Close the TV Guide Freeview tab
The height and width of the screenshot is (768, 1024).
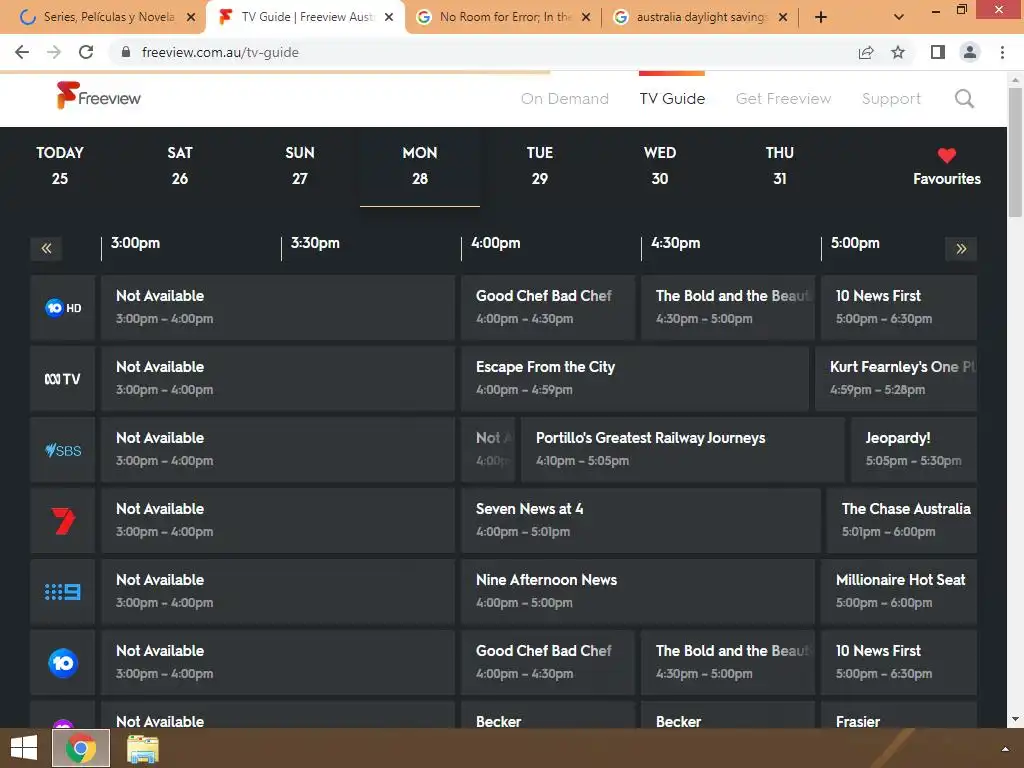389,17
